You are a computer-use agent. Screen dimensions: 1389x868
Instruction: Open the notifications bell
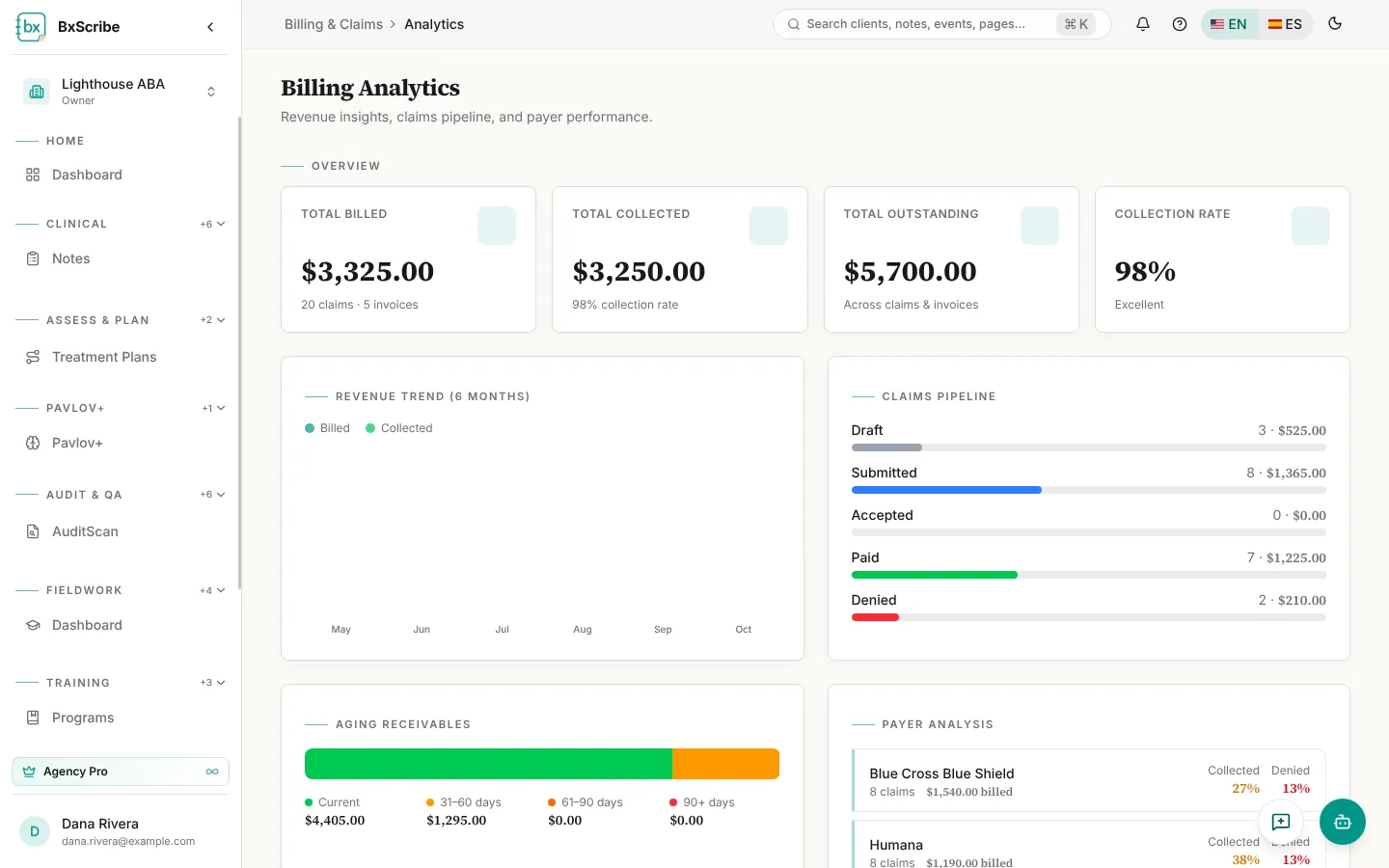pyautogui.click(x=1143, y=24)
